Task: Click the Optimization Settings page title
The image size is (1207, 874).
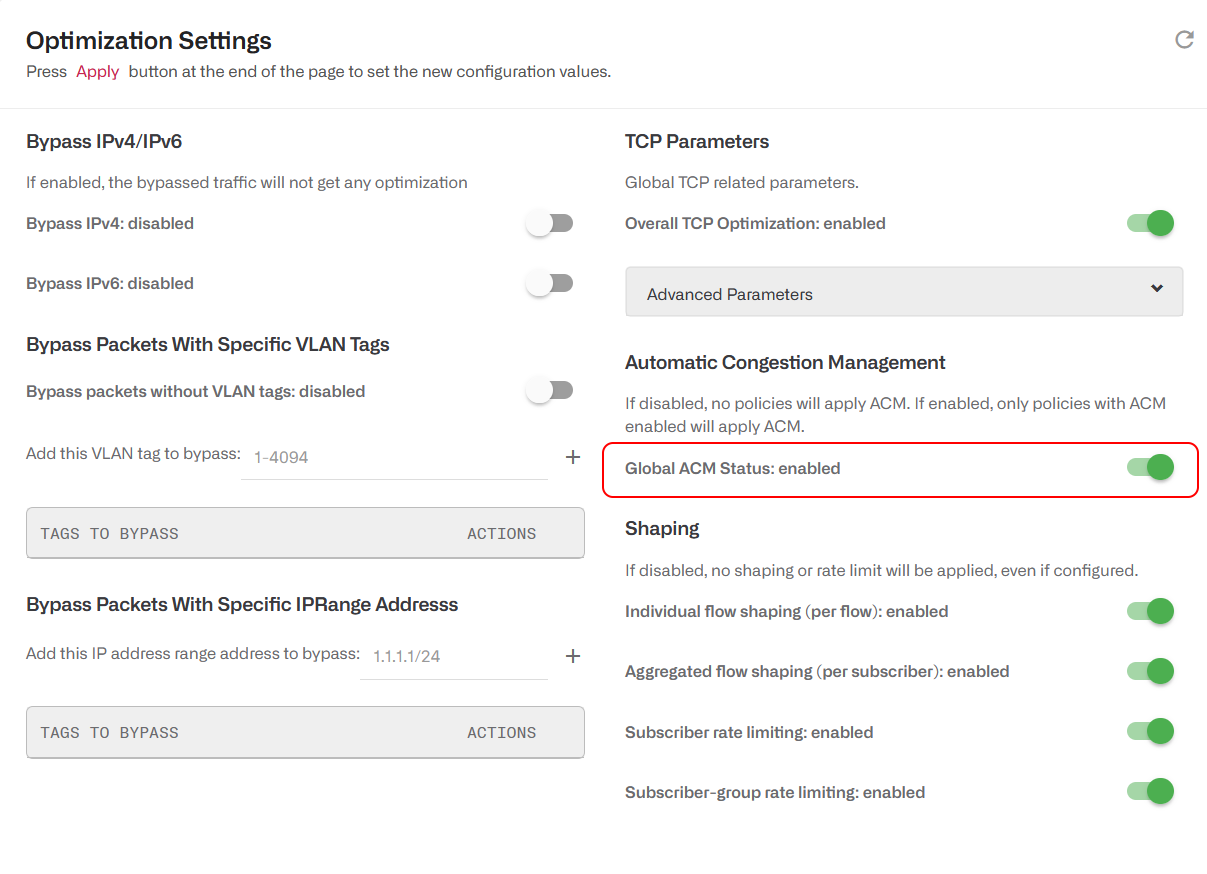Action: [148, 40]
